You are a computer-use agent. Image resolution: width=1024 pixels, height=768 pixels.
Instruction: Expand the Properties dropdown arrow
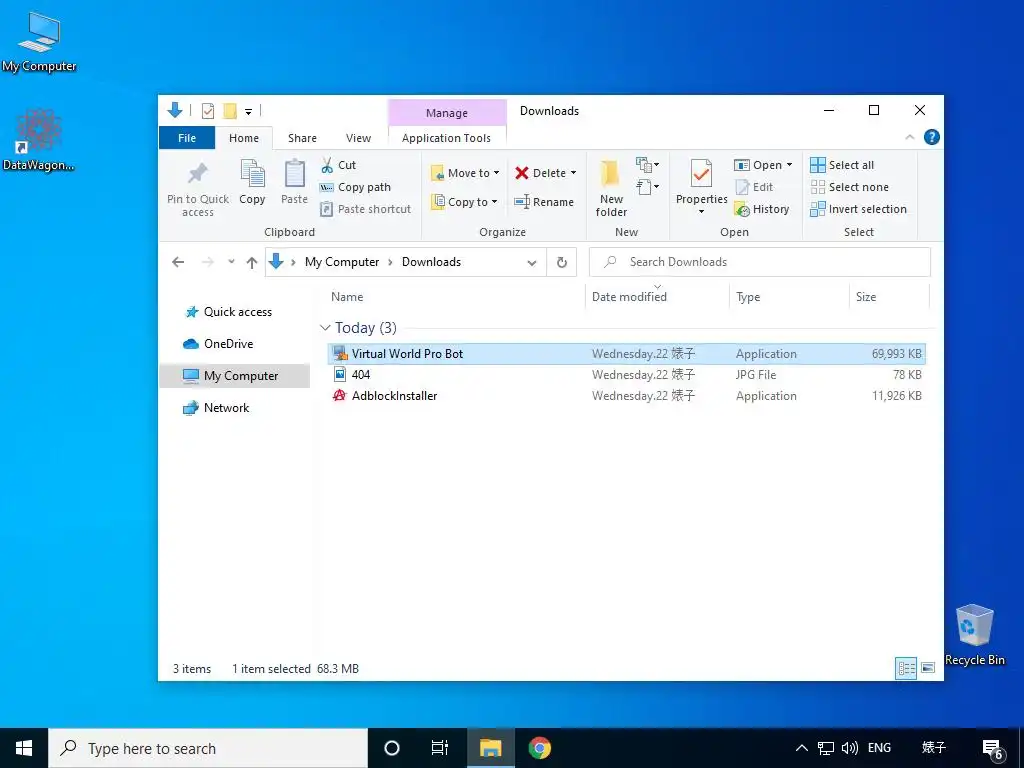tap(701, 212)
